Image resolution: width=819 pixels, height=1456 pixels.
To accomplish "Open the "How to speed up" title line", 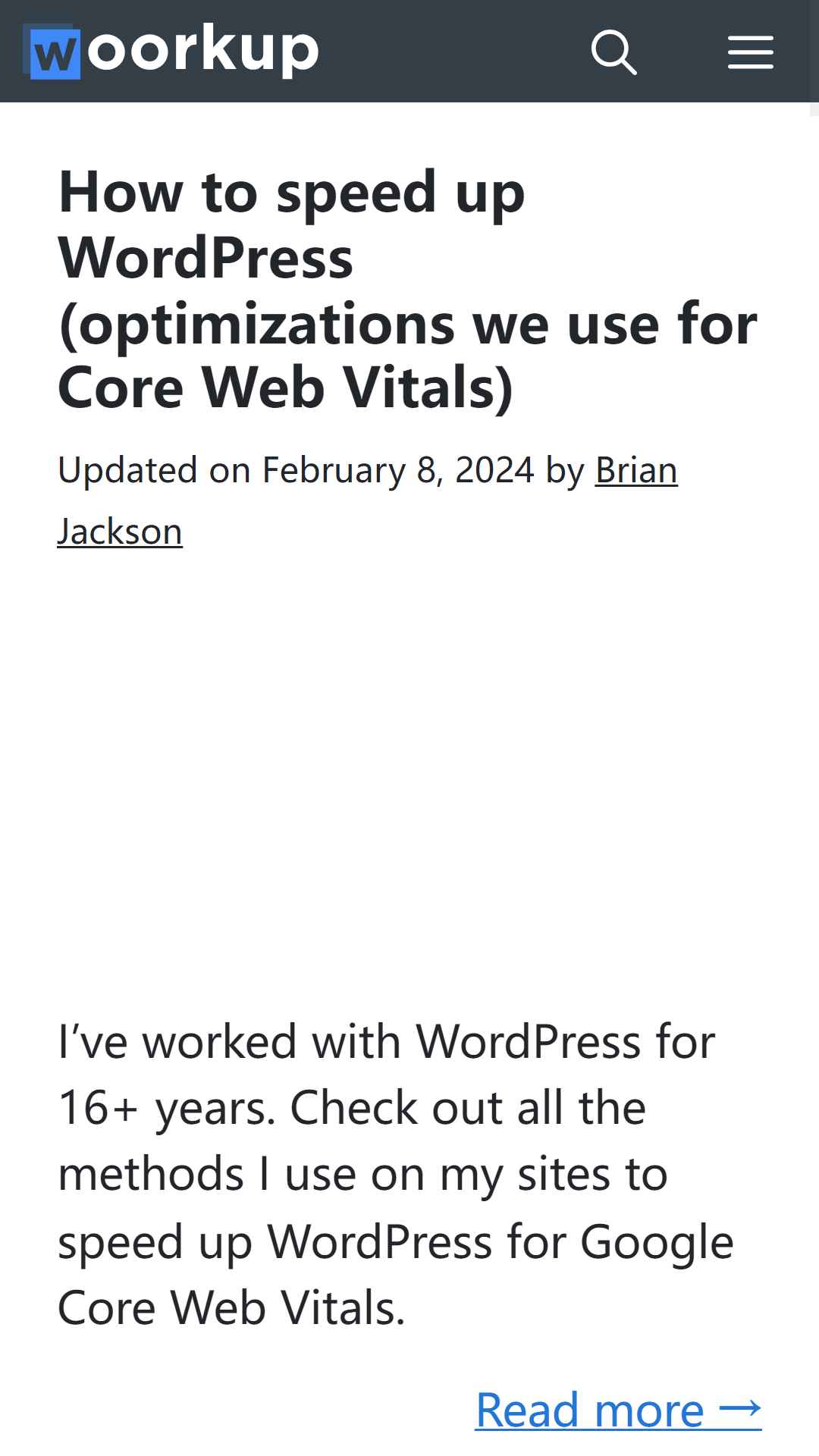I will [x=292, y=193].
